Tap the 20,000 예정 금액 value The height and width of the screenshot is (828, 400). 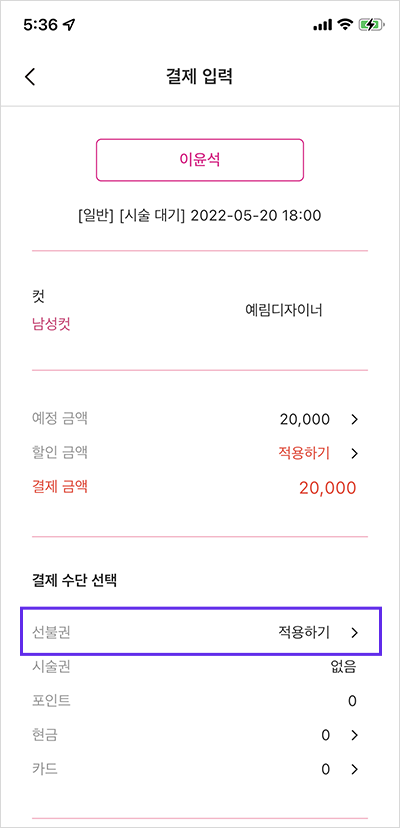point(305,420)
